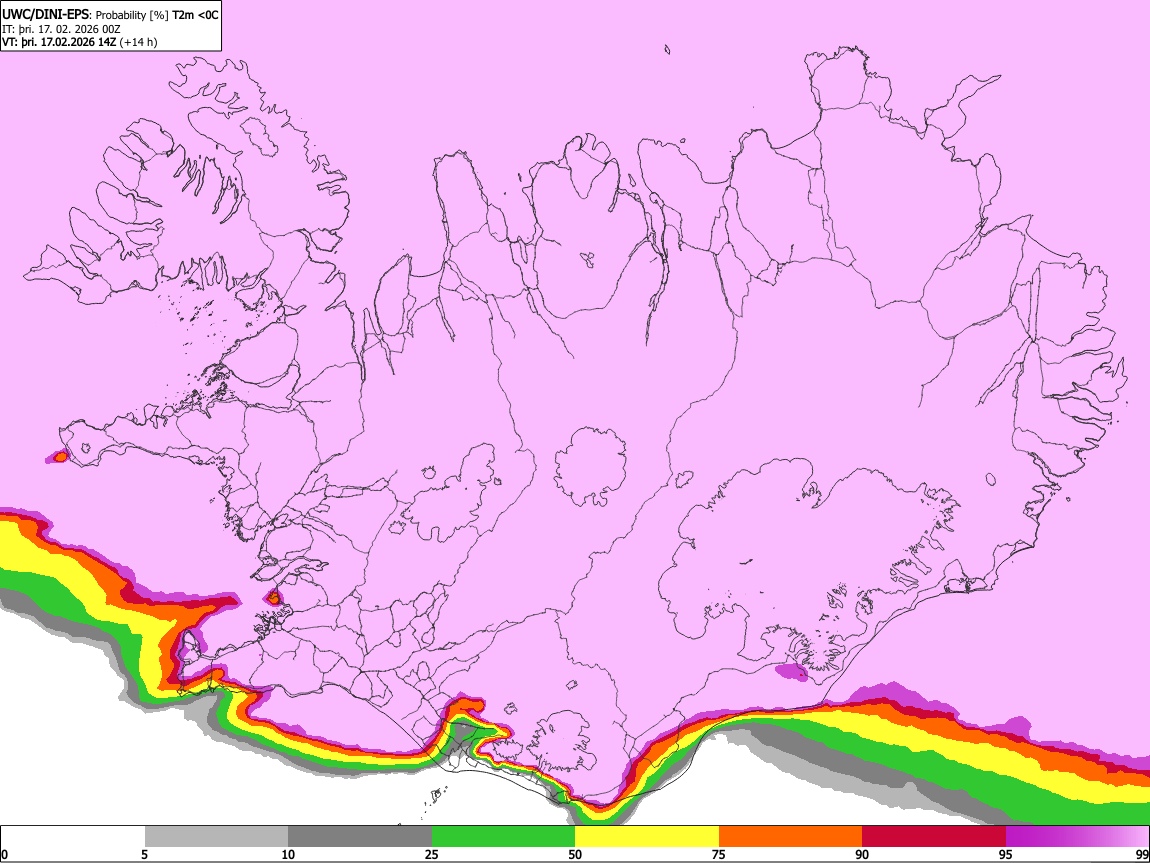1150x863 pixels.
Task: Click the legend tick label '0'
Action: (x=4, y=855)
